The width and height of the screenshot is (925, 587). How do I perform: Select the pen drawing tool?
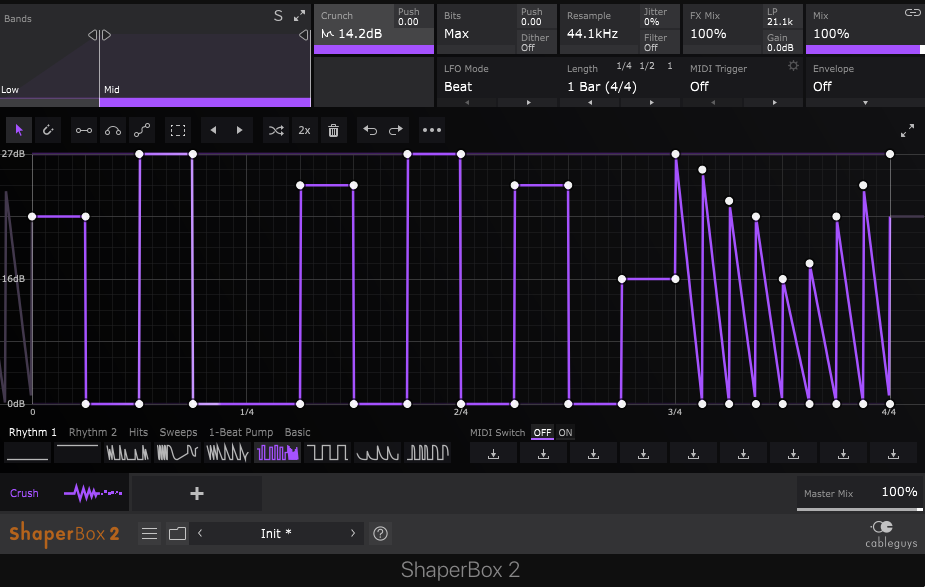(x=48, y=130)
